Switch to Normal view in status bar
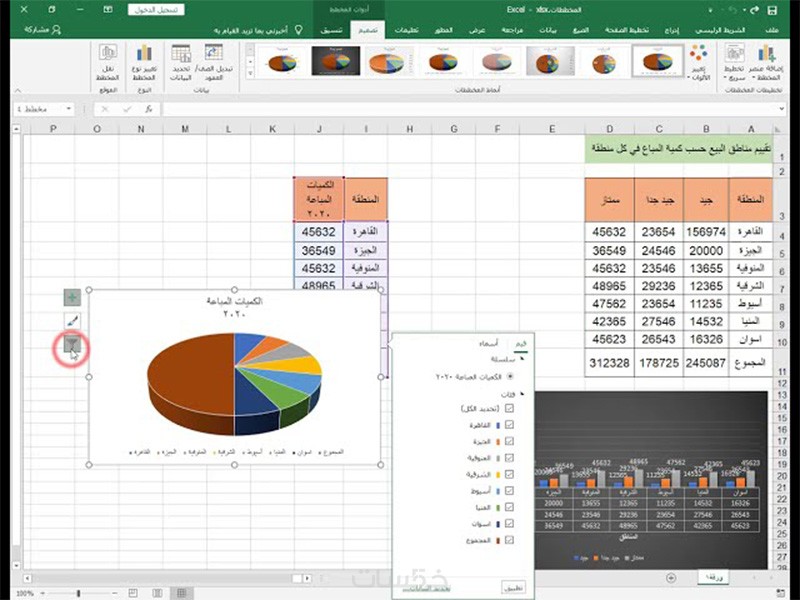Viewport: 800px width, 600px height. [181, 593]
